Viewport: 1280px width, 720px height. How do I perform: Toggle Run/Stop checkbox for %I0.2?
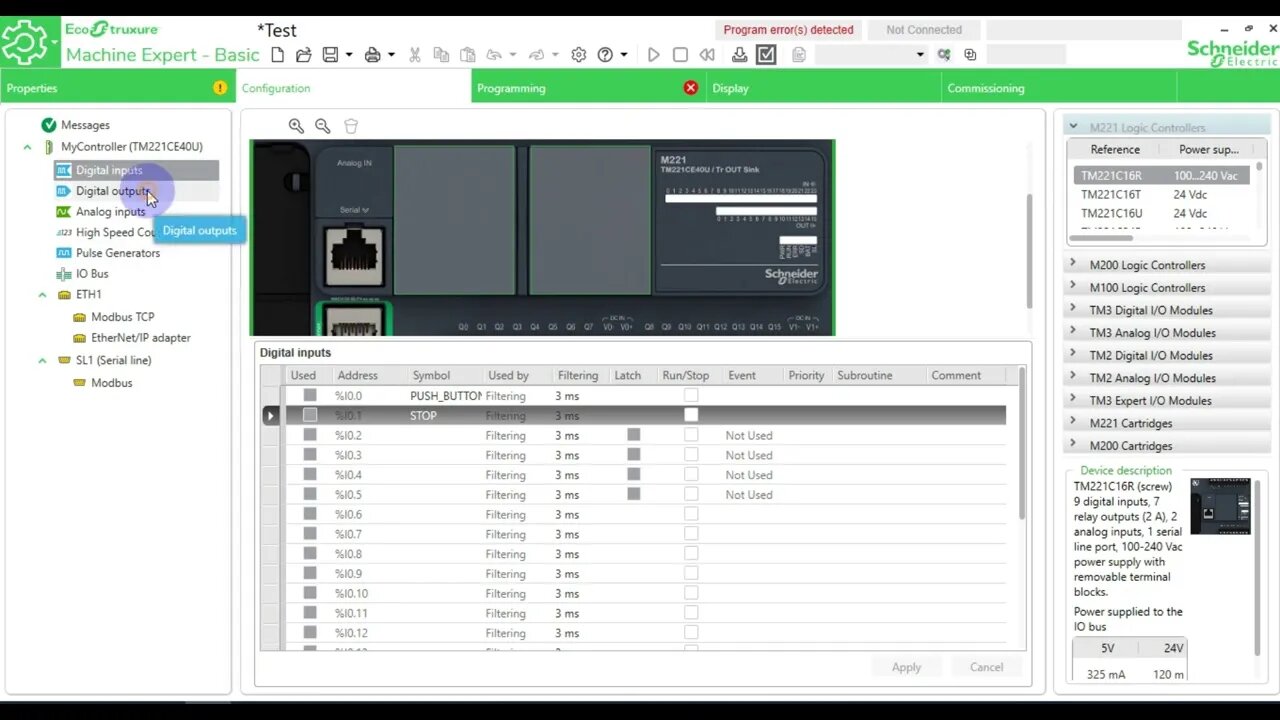[691, 435]
